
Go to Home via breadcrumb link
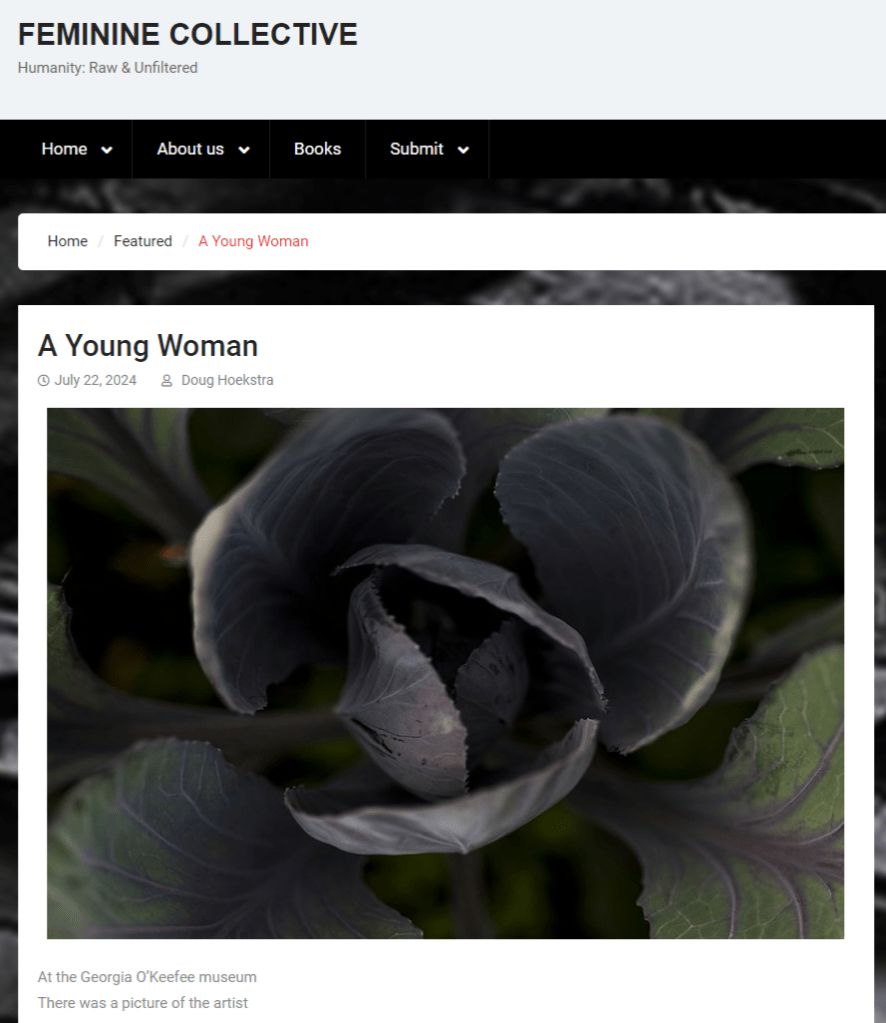pos(67,241)
